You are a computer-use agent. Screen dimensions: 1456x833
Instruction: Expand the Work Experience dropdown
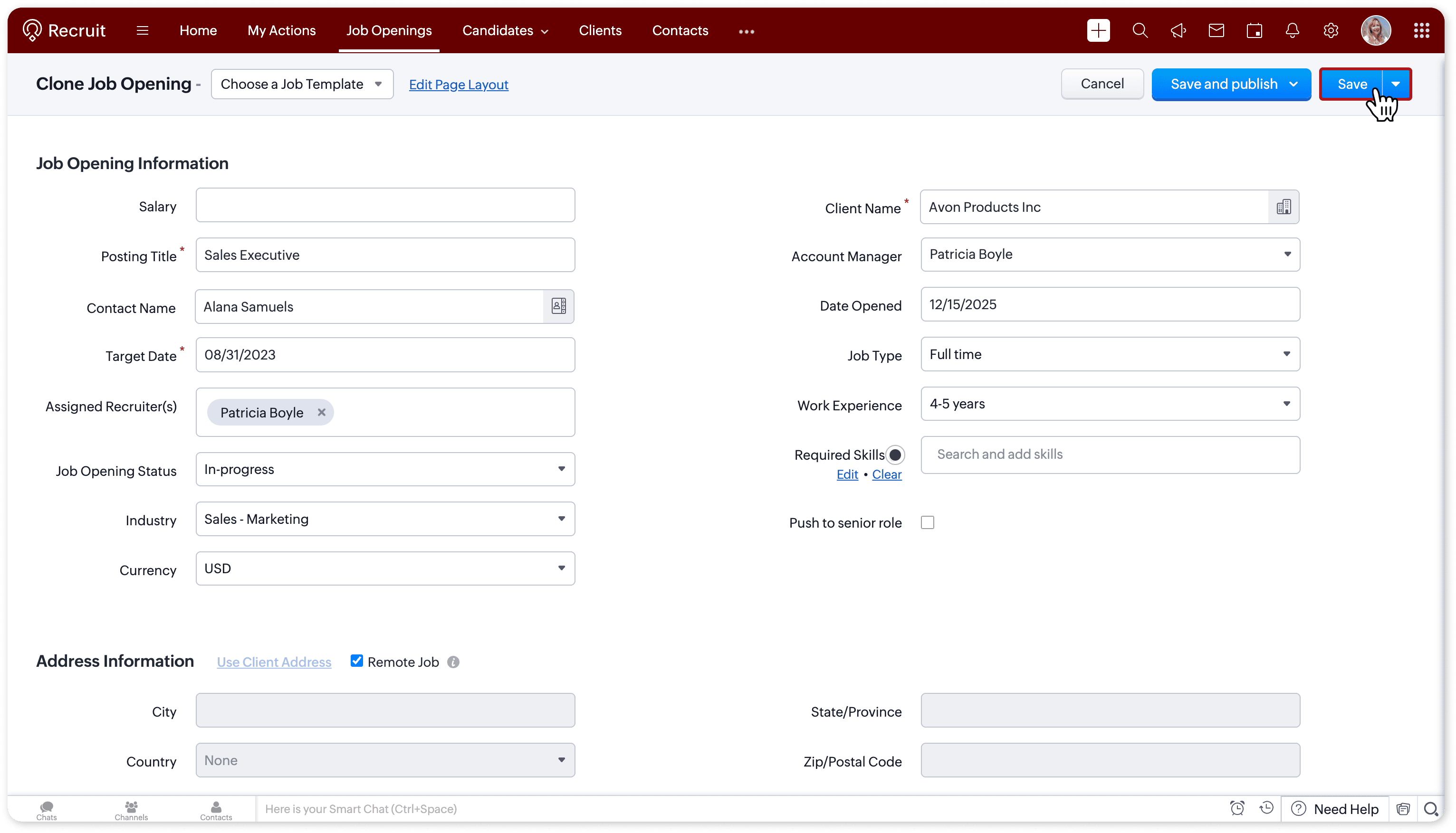tap(1110, 404)
